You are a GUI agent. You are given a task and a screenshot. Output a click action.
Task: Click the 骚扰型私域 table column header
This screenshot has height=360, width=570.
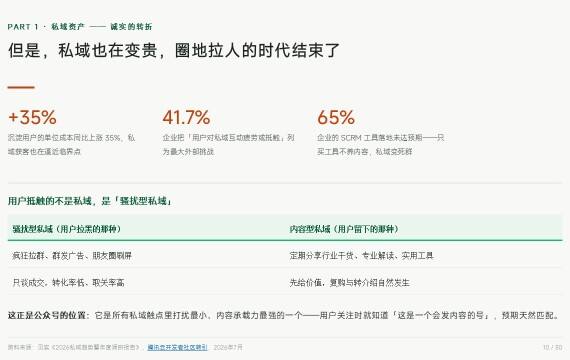67,229
